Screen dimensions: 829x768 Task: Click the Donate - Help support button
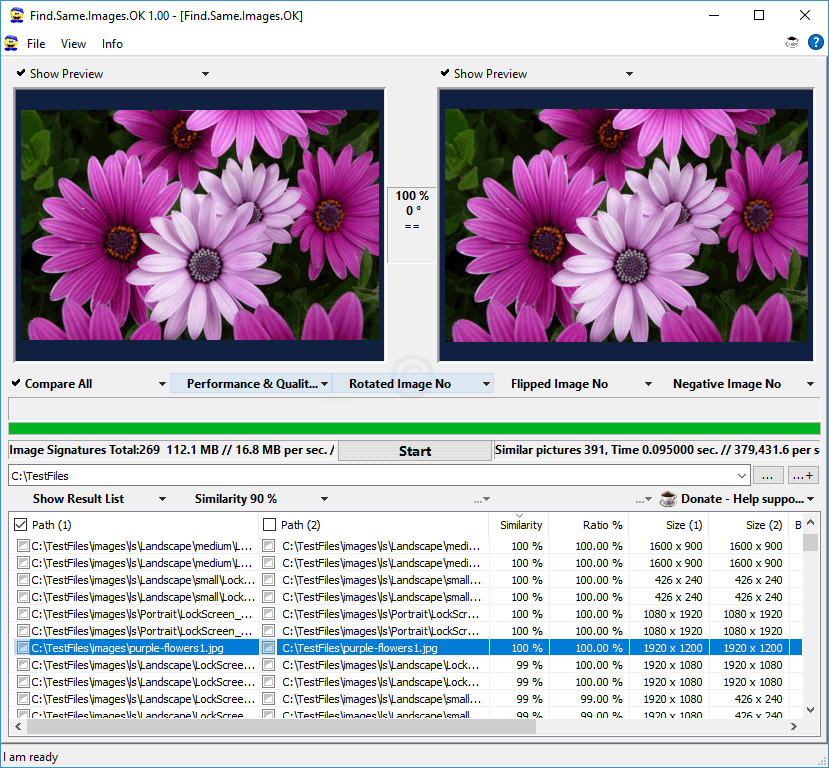coord(742,498)
